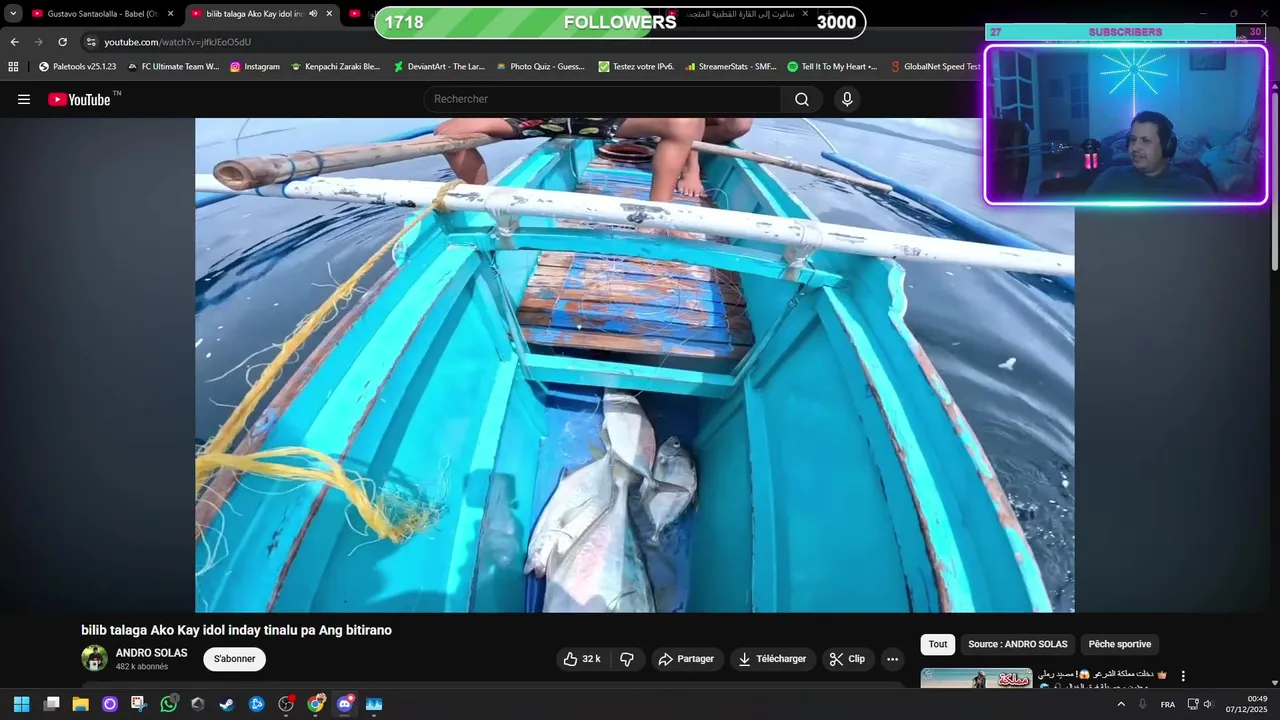Open the Paletools v25.1.23 bookmark
1280x720 pixels.
[77, 67]
